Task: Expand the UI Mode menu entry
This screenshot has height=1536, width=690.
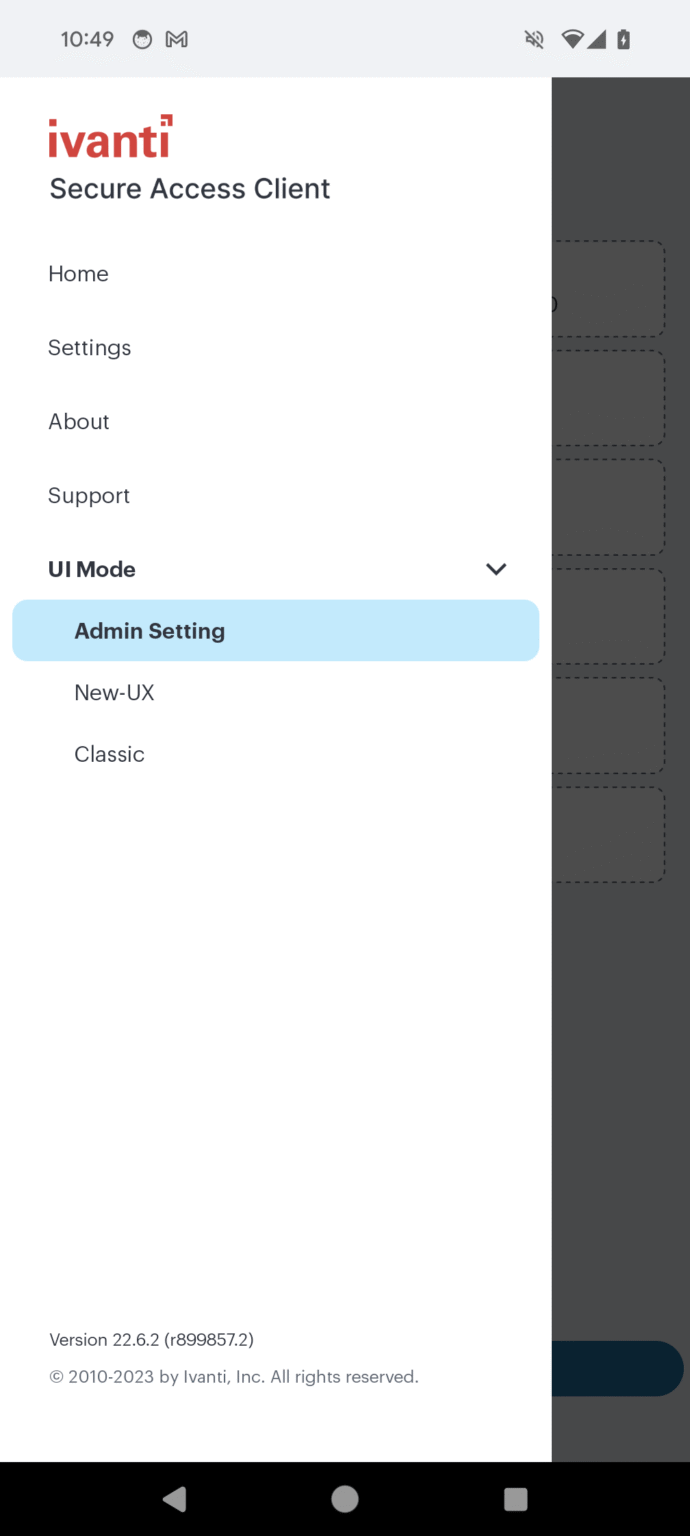Action: click(91, 569)
